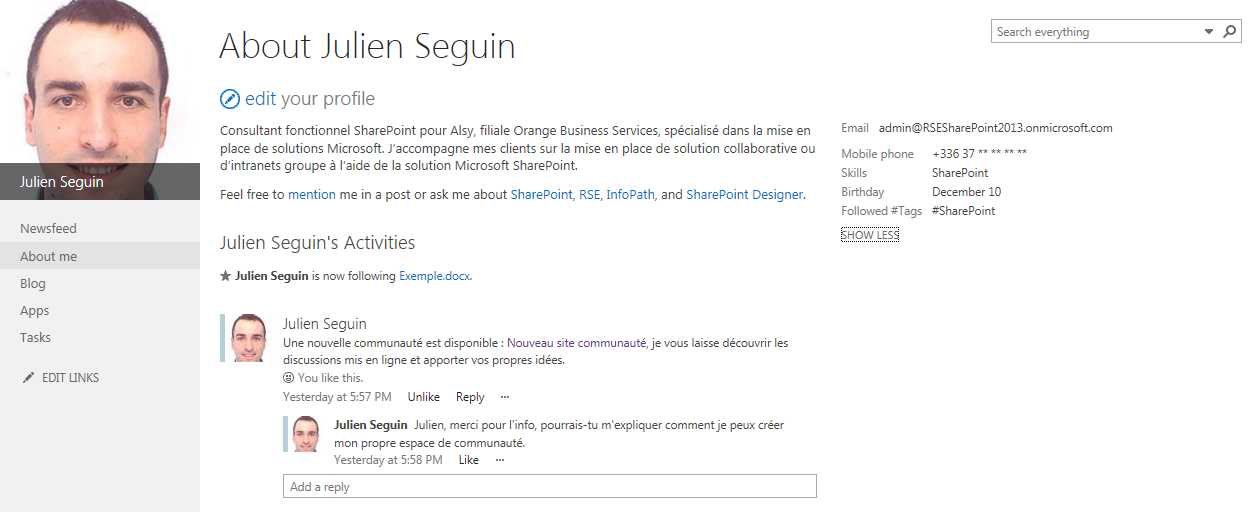This screenshot has width=1248, height=512.
Task: Select Apps in left navigation
Action: click(35, 311)
